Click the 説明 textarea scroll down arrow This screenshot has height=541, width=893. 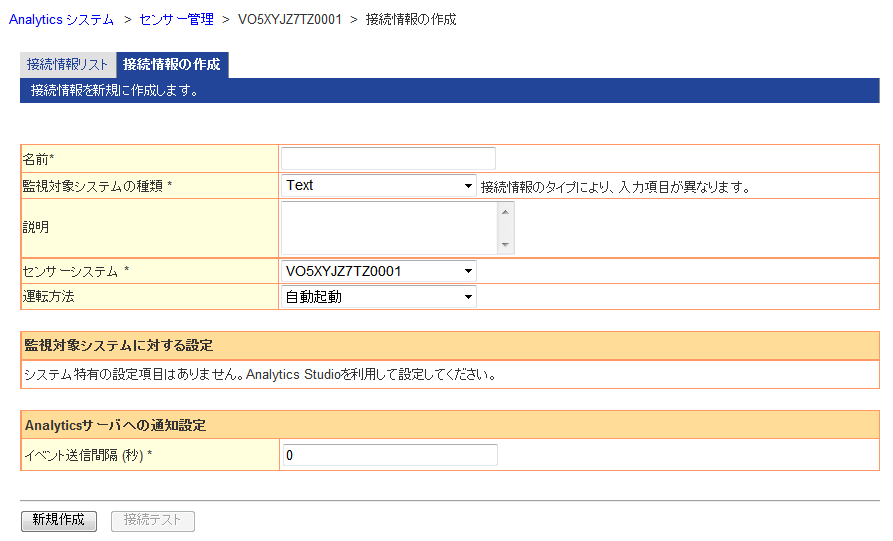pyautogui.click(x=505, y=245)
